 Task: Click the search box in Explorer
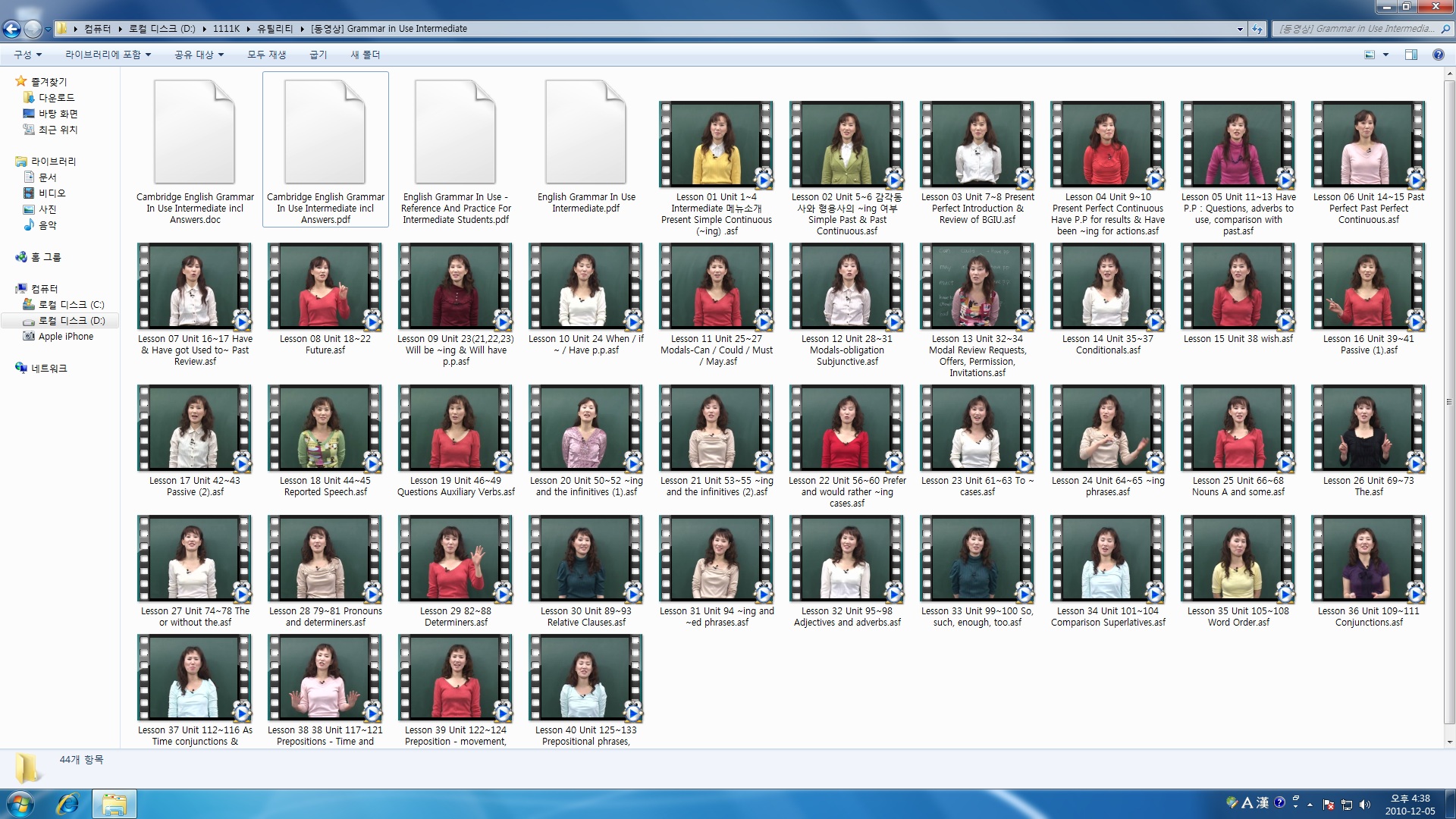(x=1360, y=29)
